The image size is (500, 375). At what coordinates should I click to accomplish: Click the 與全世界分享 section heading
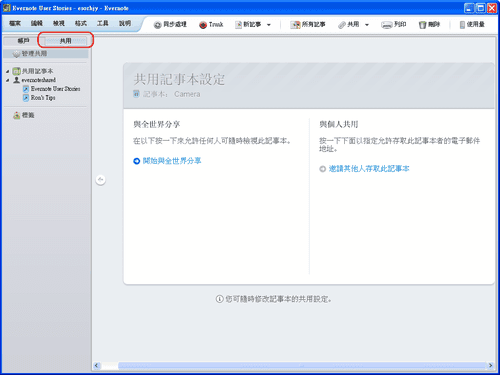click(x=157, y=125)
